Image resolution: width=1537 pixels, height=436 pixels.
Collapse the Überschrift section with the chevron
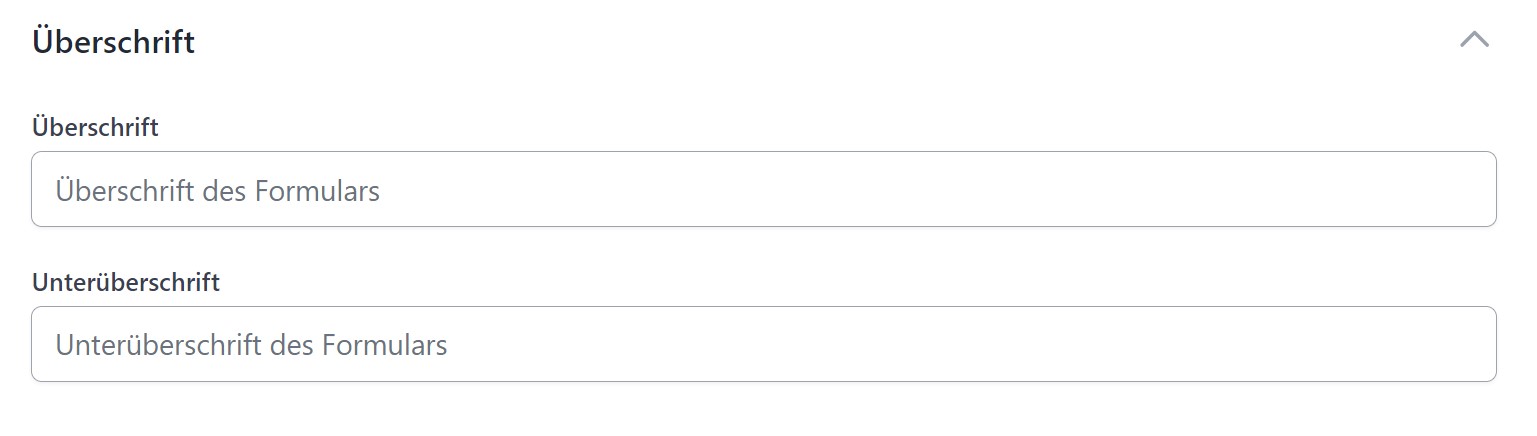pos(1474,40)
